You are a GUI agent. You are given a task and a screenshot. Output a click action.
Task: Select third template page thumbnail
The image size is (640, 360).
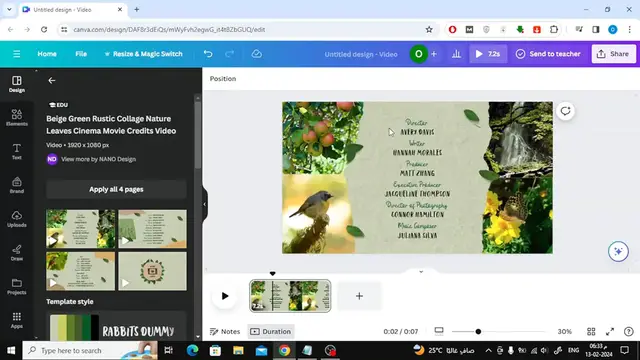[80, 271]
